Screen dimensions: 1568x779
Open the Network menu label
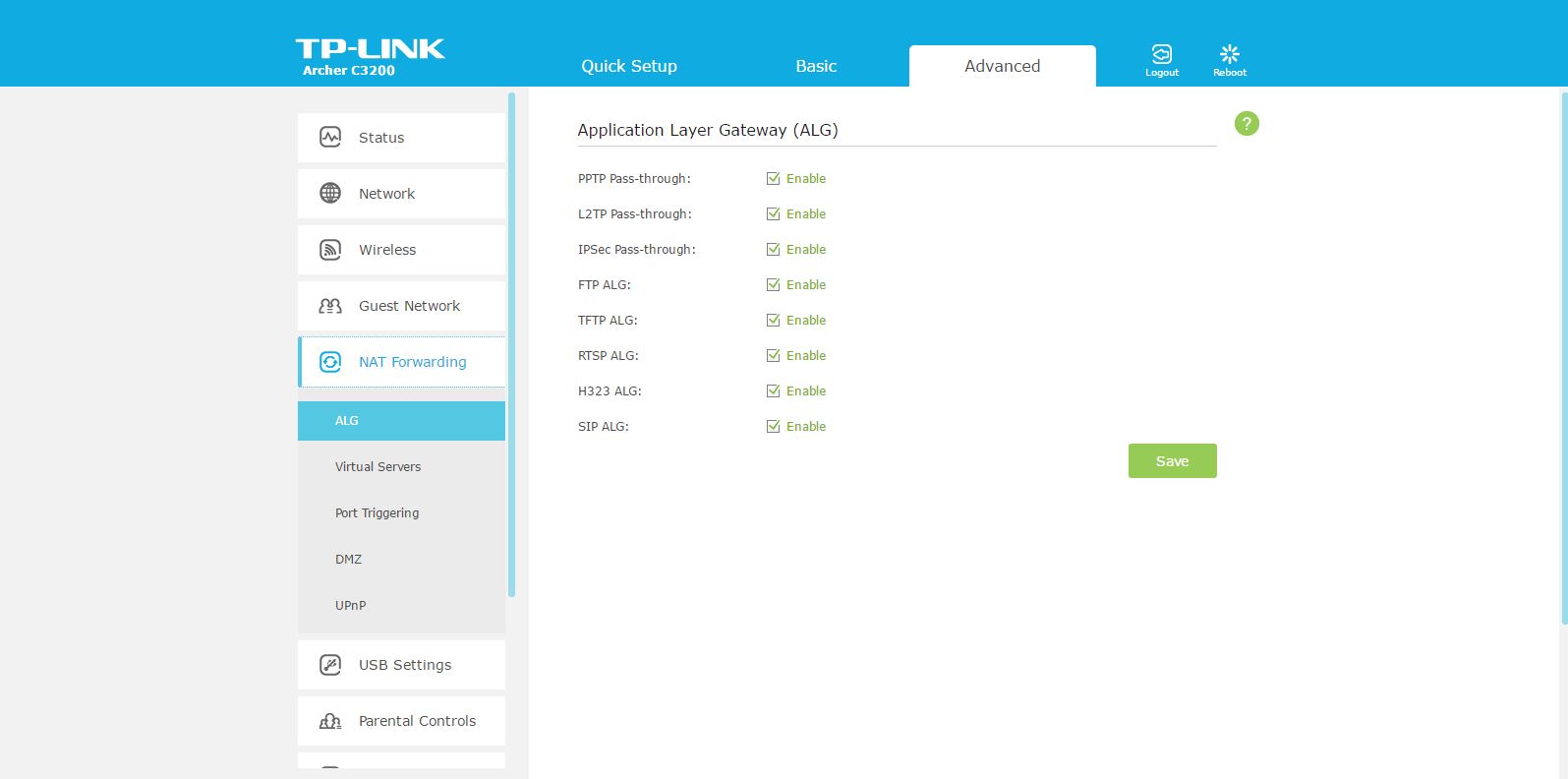click(x=386, y=194)
